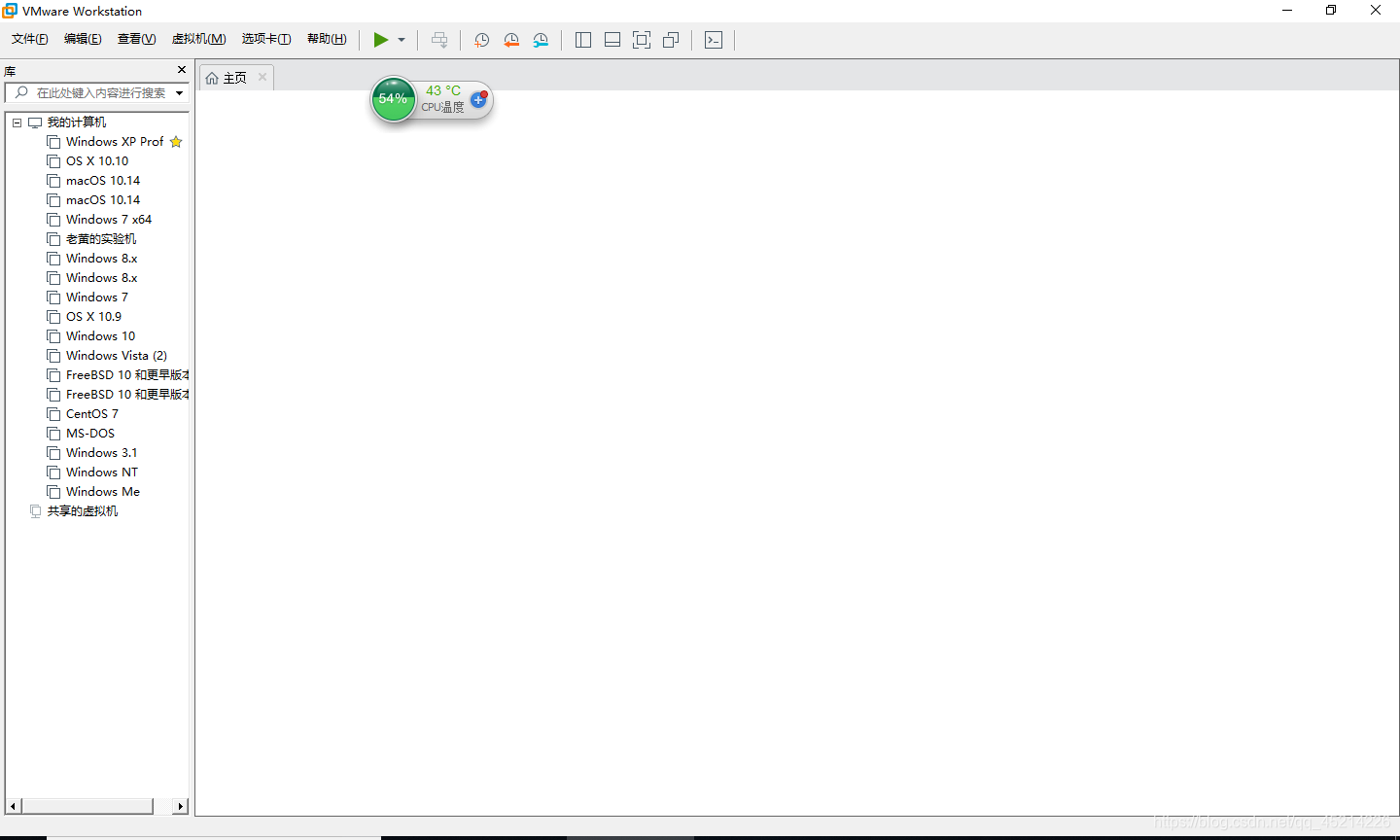The height and width of the screenshot is (840, 1400).
Task: Open the 选项卡(T) menu
Action: point(266,39)
